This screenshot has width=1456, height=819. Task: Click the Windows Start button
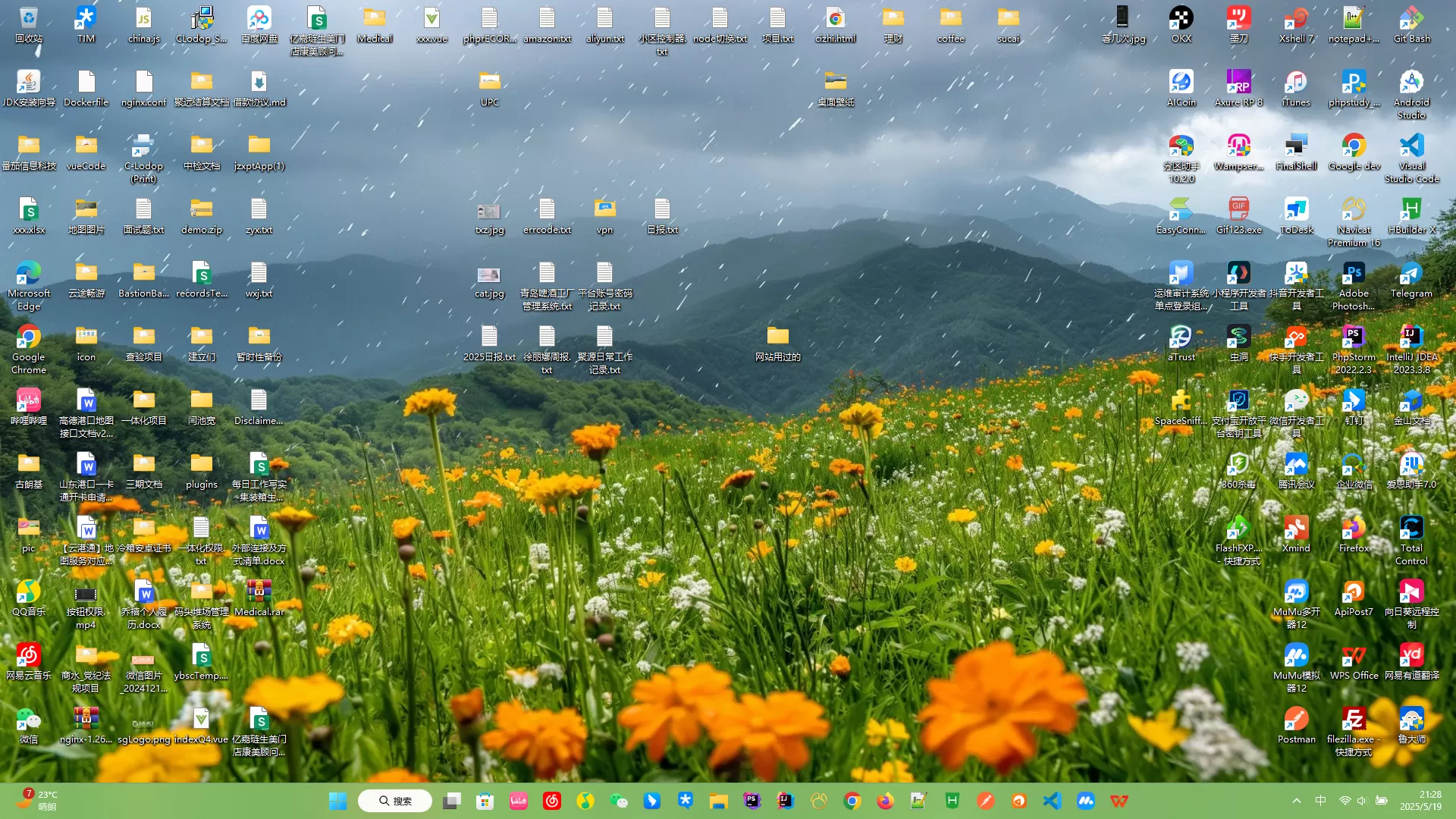pyautogui.click(x=337, y=801)
